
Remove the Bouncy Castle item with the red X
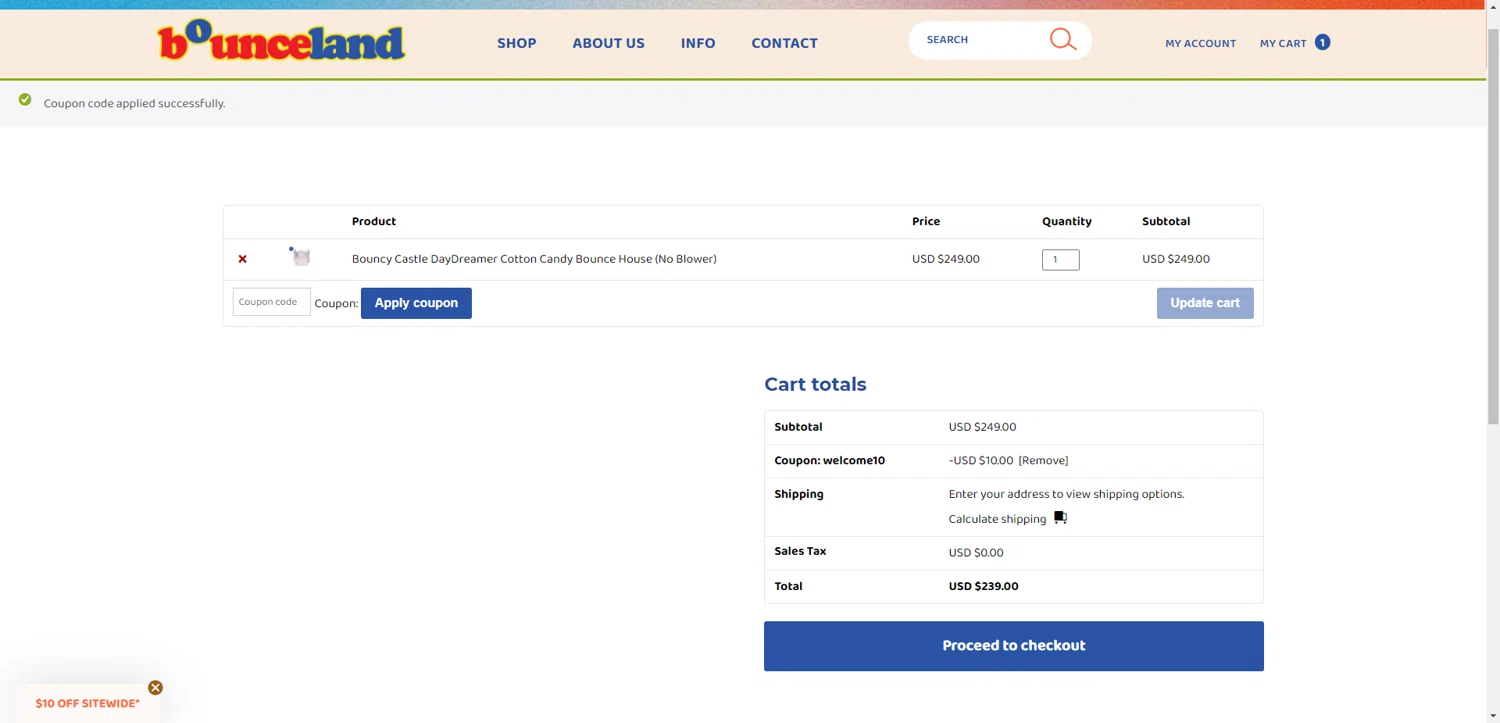[x=242, y=259]
